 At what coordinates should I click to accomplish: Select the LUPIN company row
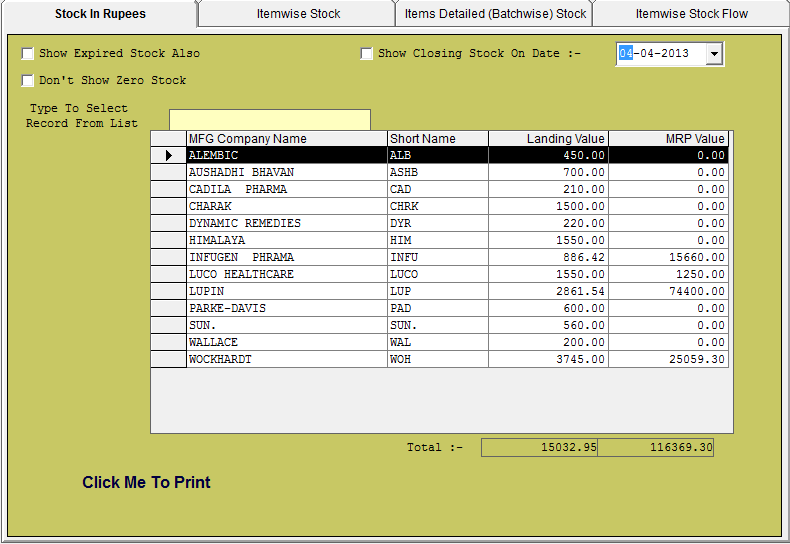[x=286, y=292]
